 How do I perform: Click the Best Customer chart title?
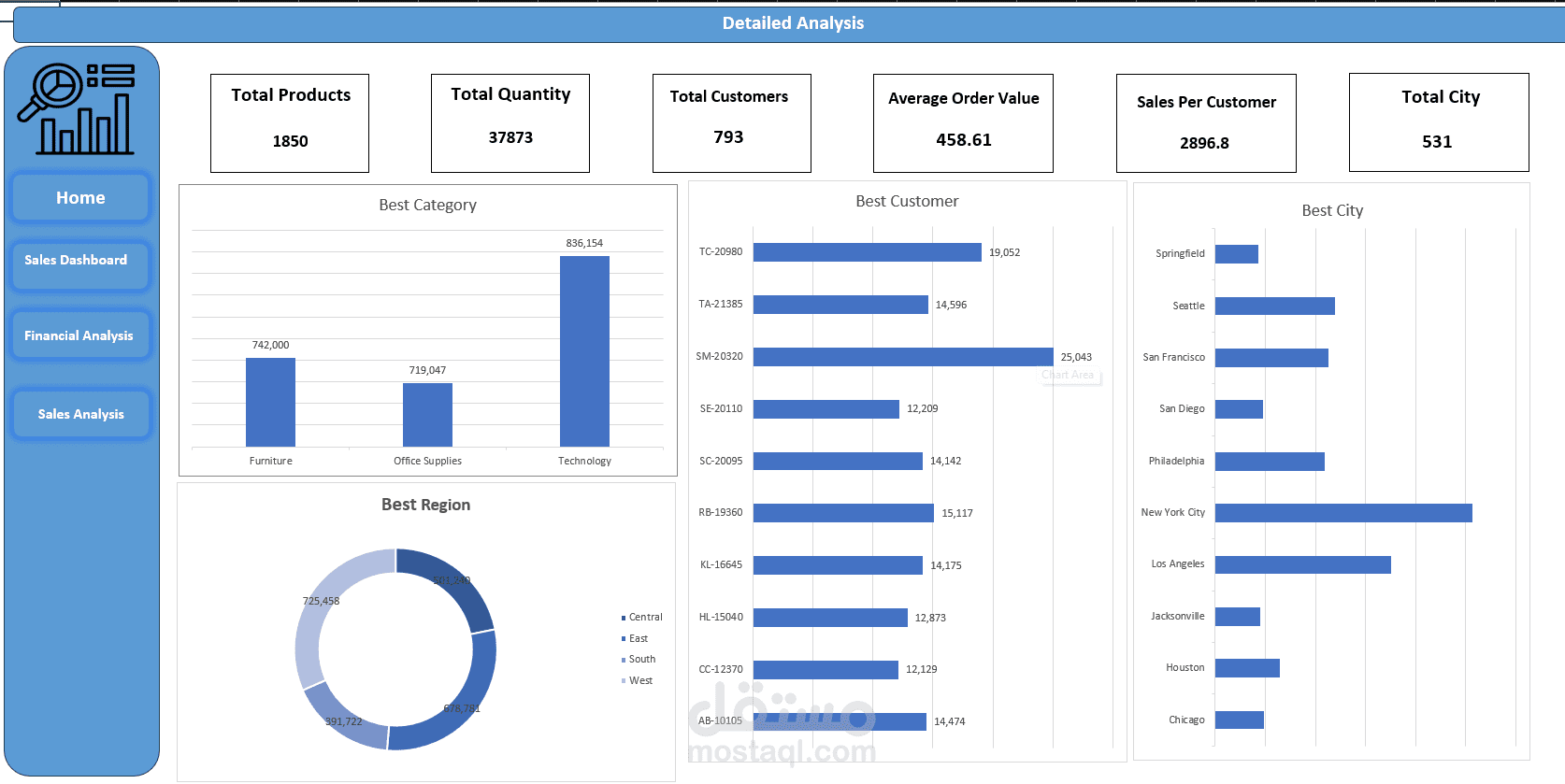[907, 201]
